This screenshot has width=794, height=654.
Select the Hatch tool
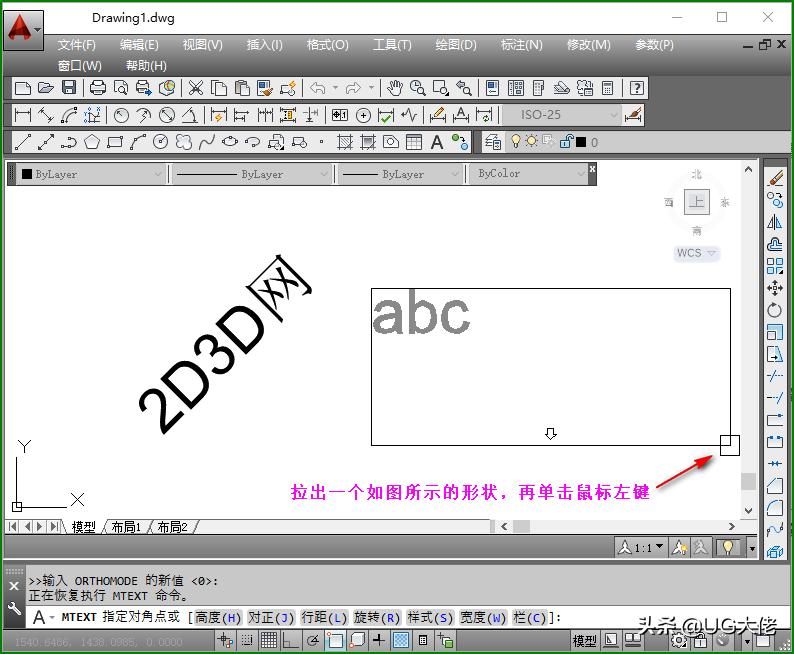pyautogui.click(x=345, y=142)
